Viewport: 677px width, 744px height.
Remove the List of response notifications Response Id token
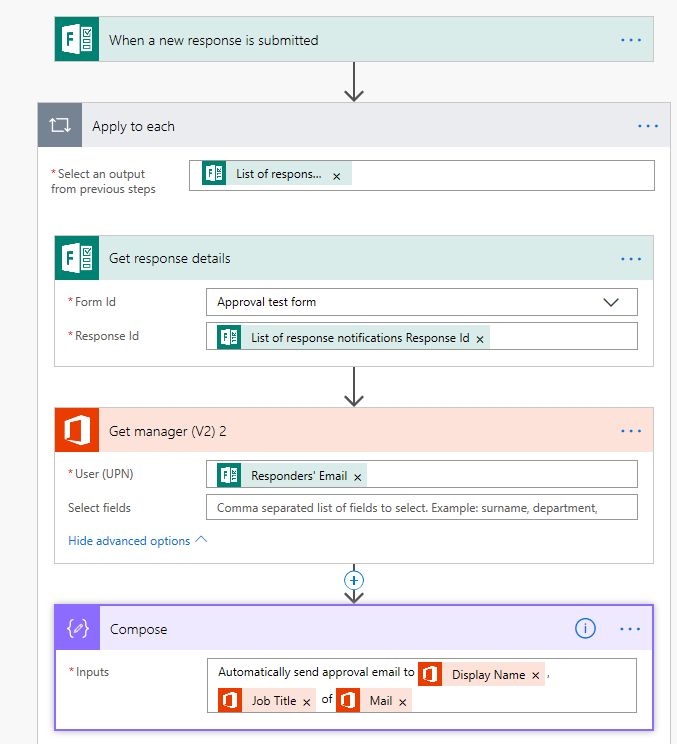pyautogui.click(x=480, y=339)
